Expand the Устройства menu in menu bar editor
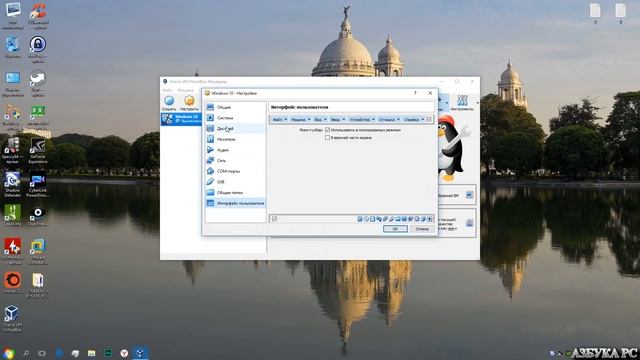Image resolution: width=640 pixels, height=360 pixels. pos(362,119)
